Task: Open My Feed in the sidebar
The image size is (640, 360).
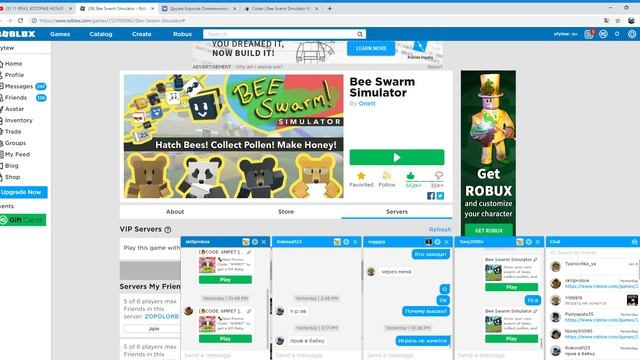Action: point(17,155)
